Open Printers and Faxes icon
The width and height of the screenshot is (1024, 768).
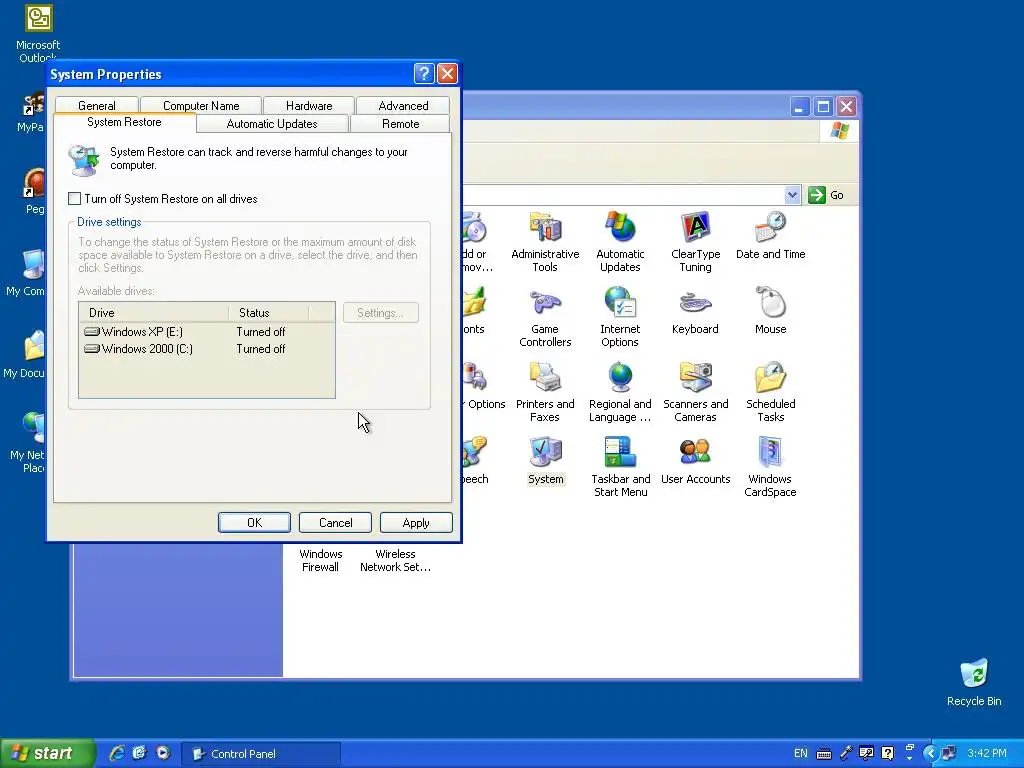tap(545, 392)
